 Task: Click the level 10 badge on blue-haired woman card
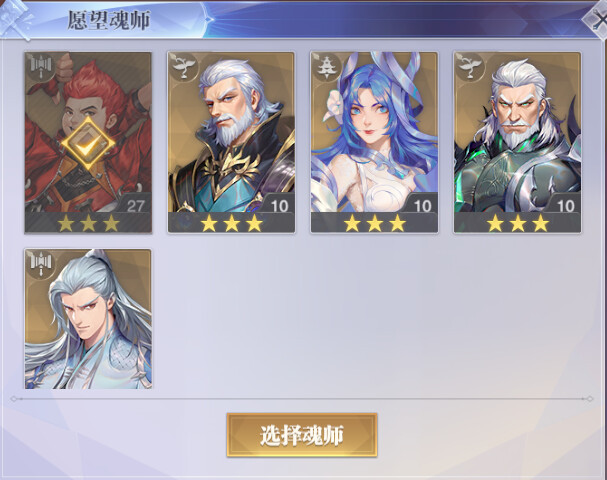click(422, 206)
